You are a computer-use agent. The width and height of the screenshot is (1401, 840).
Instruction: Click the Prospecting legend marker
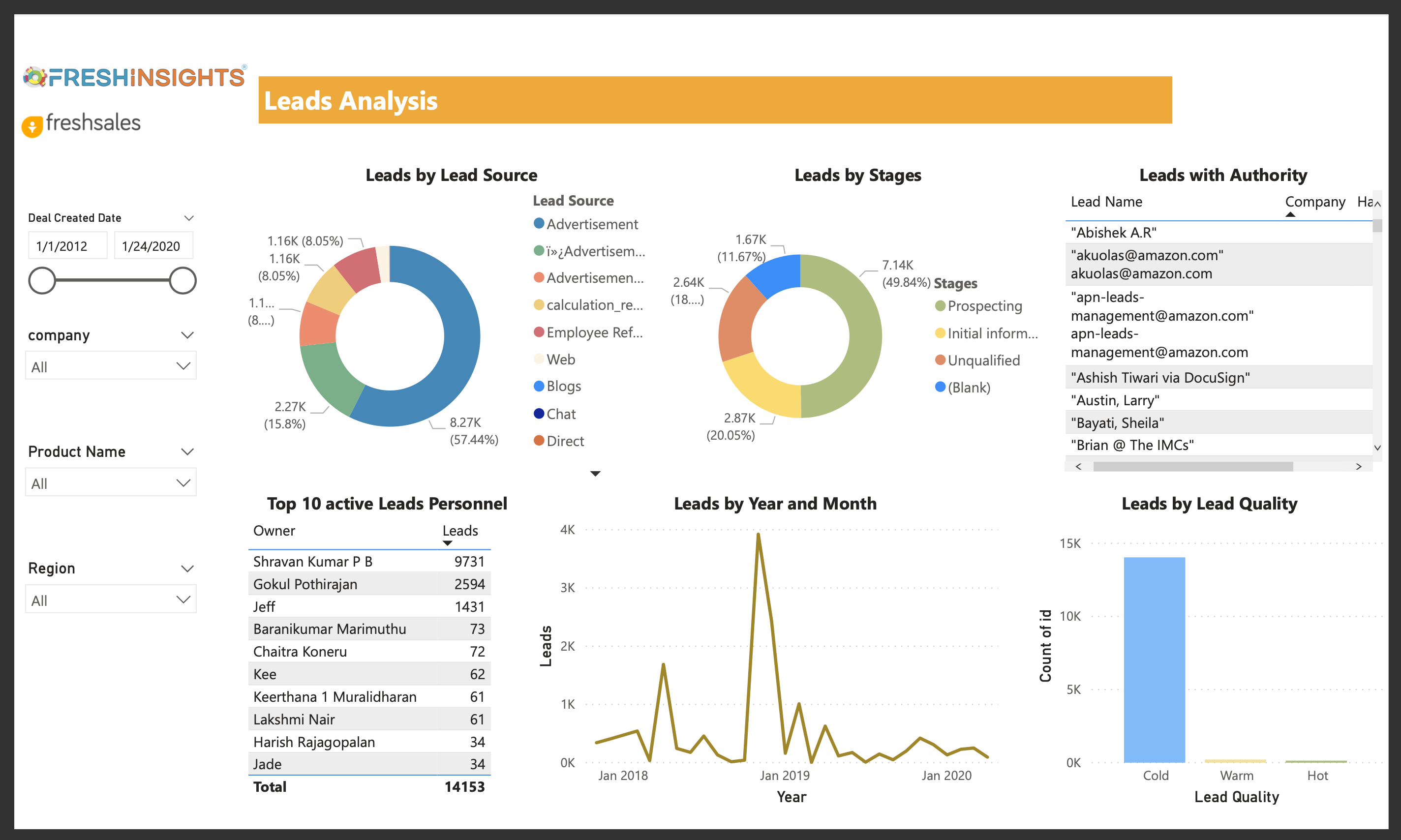pos(940,306)
